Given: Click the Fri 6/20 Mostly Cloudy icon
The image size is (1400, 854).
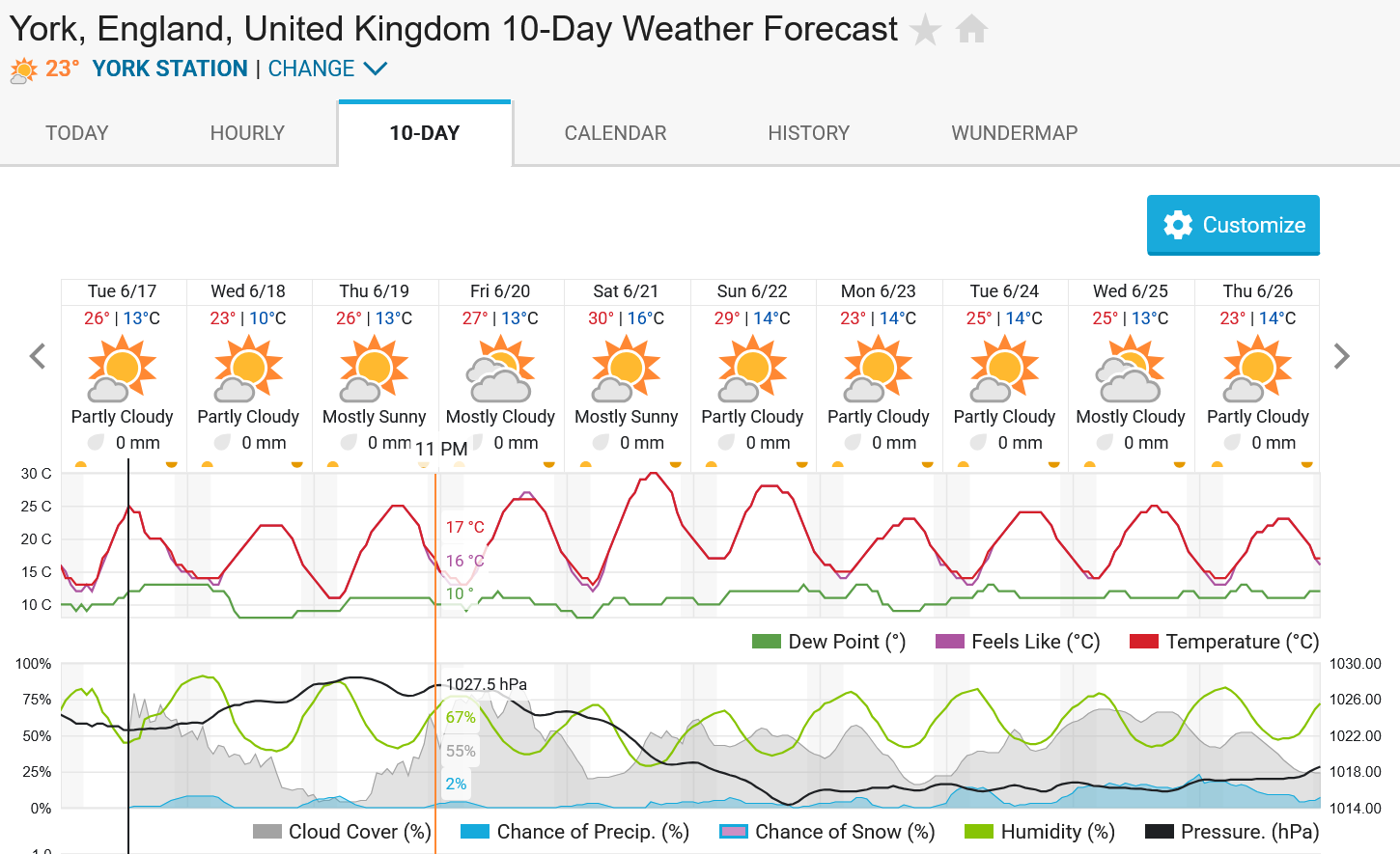Looking at the screenshot, I should (x=500, y=368).
